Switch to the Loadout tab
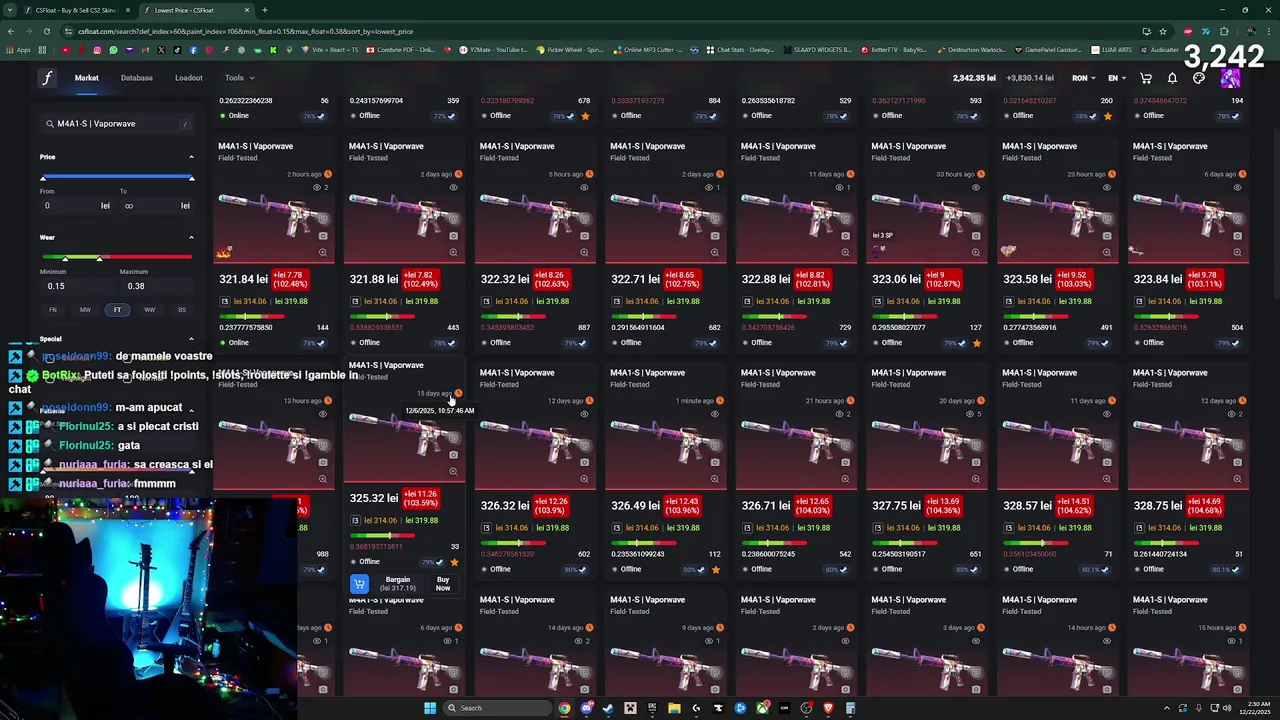The height and width of the screenshot is (720, 1280). coord(189,78)
